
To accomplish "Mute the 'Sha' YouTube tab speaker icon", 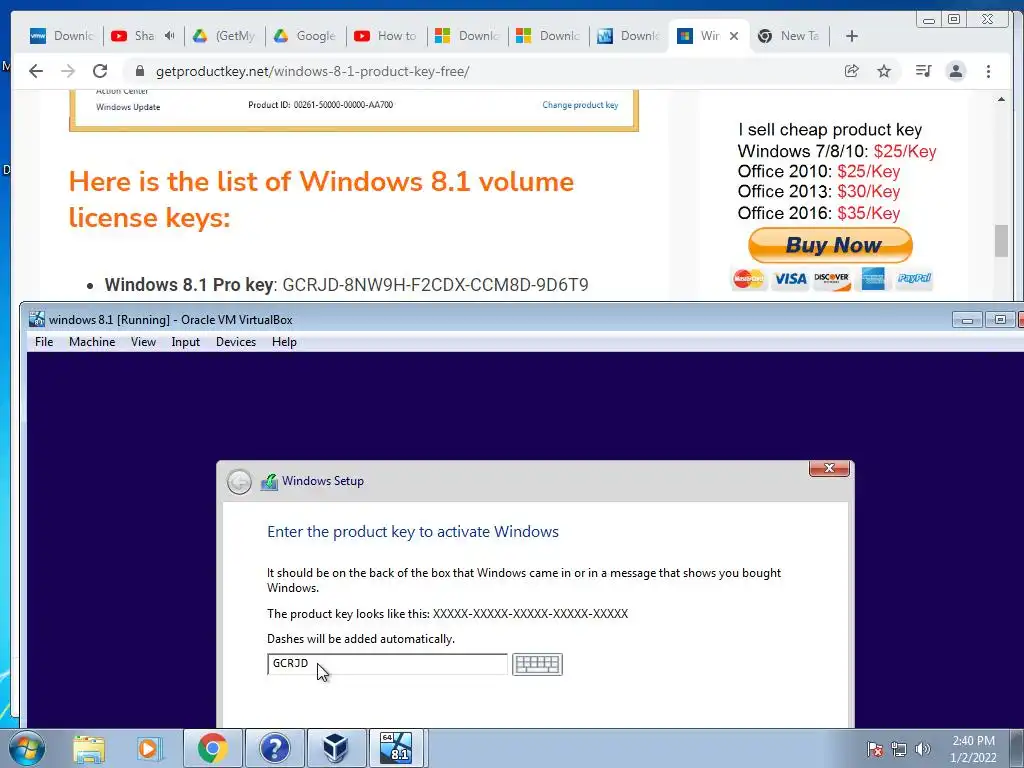I will pos(170,36).
